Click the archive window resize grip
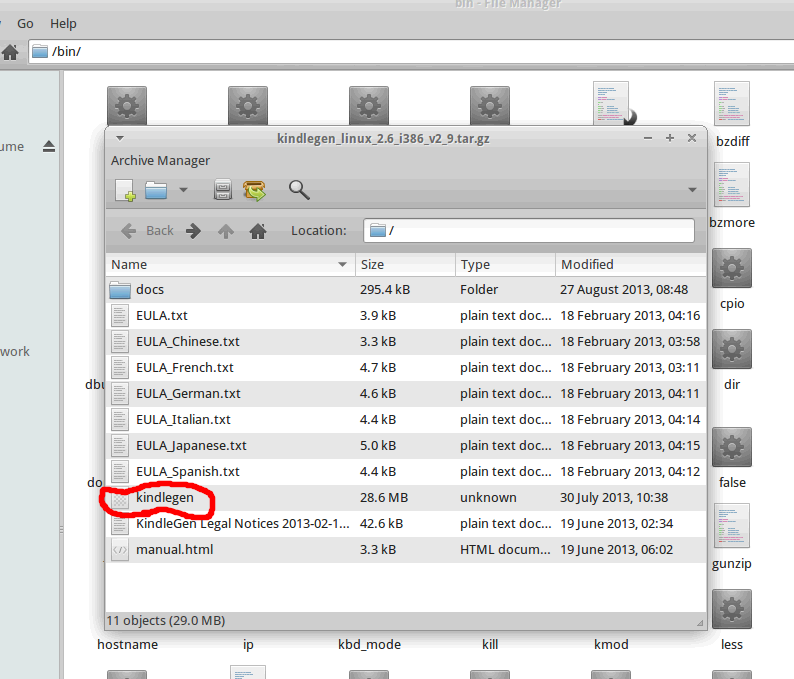Image resolution: width=794 pixels, height=679 pixels. click(x=700, y=623)
